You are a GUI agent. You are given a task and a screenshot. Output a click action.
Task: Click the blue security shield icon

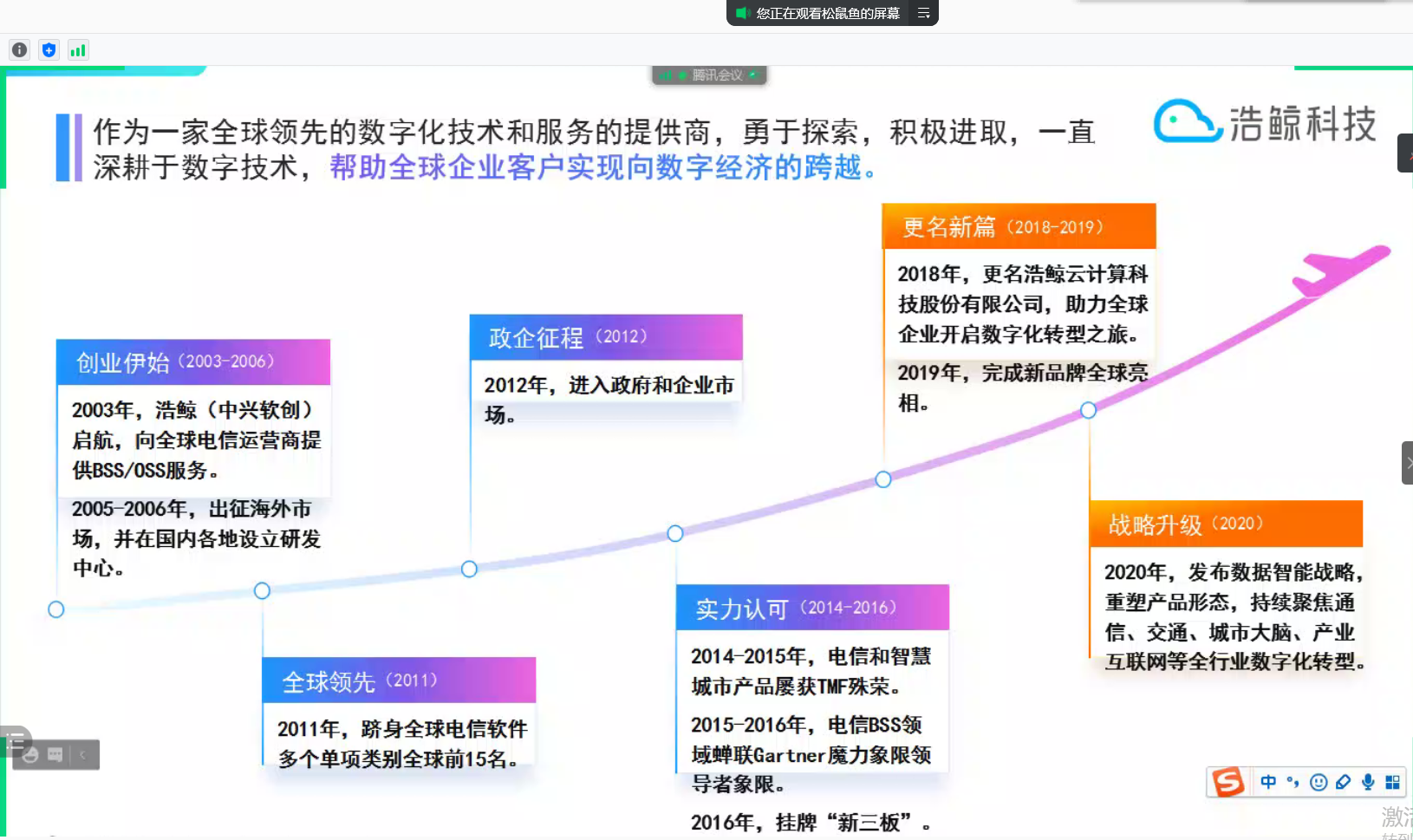coord(49,50)
